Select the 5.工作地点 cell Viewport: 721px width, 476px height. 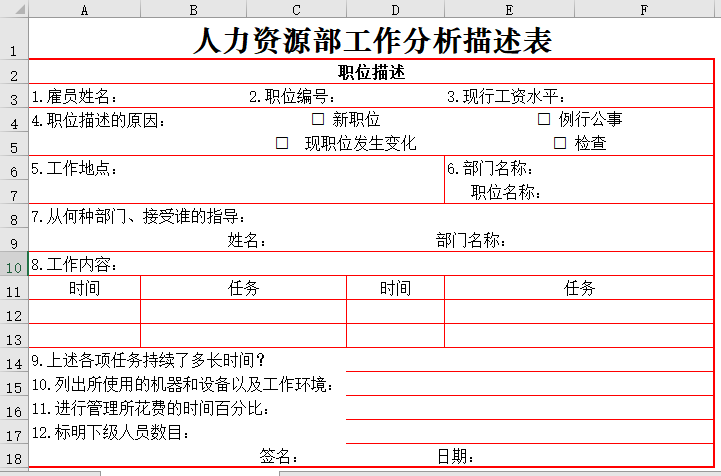(75, 168)
